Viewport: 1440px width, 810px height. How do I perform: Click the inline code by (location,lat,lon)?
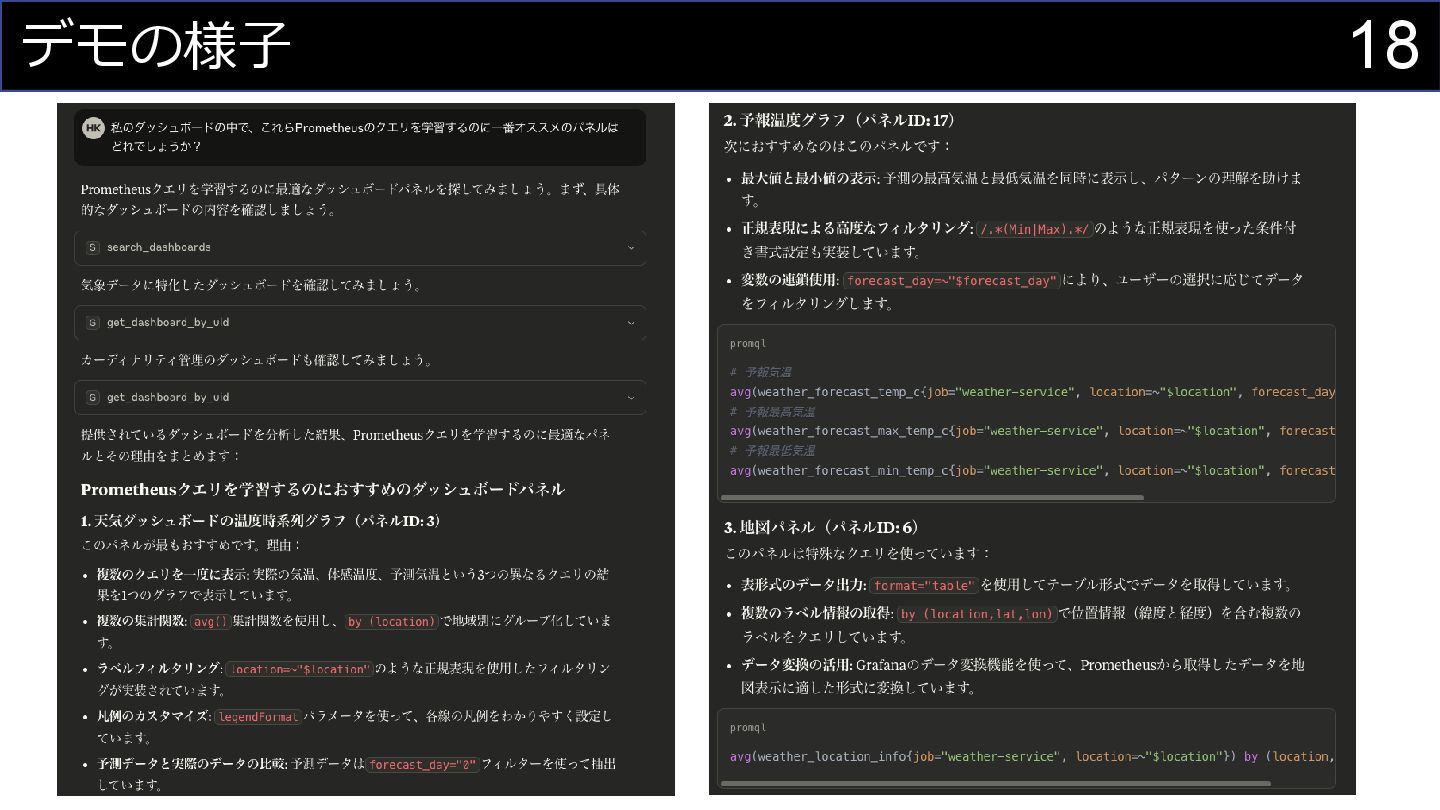pos(977,614)
